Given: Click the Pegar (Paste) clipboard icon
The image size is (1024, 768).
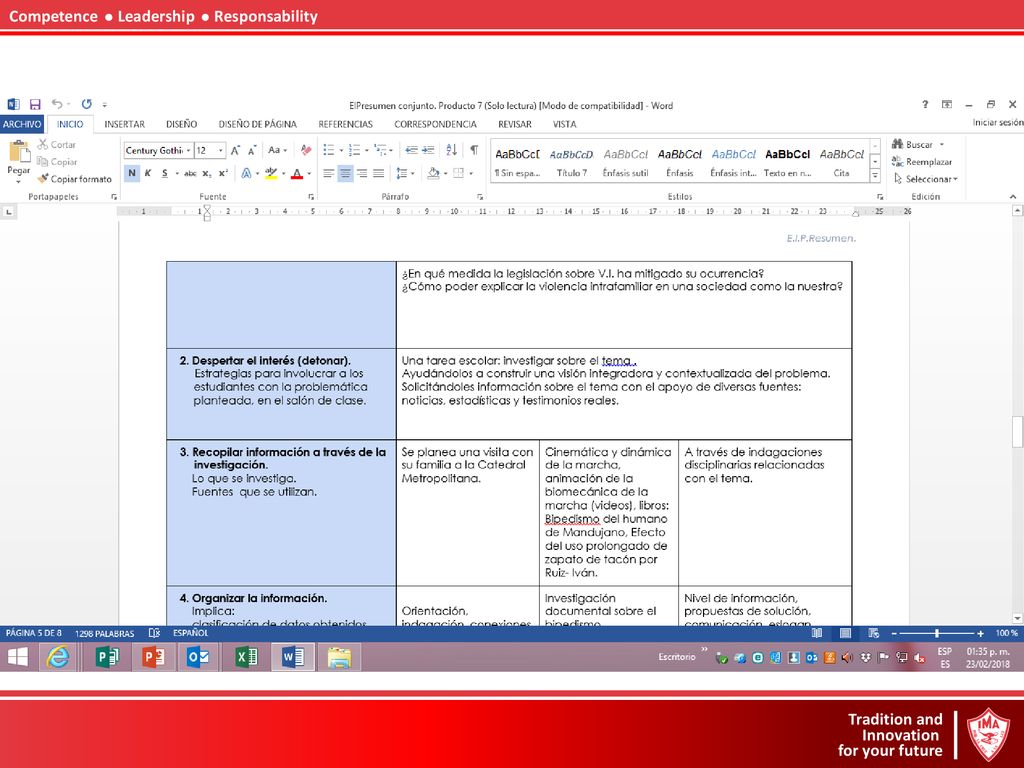Looking at the screenshot, I should point(18,152).
